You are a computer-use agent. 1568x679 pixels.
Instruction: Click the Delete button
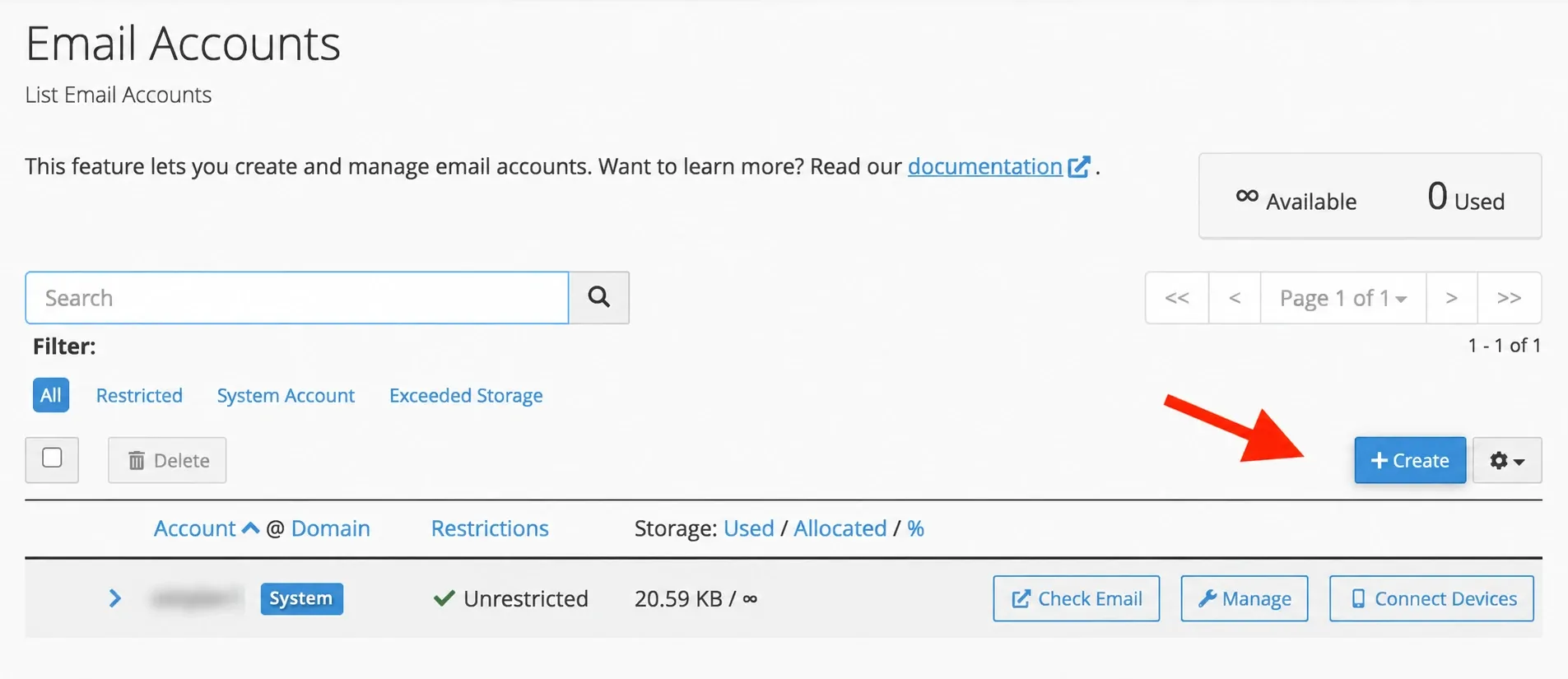click(x=167, y=460)
